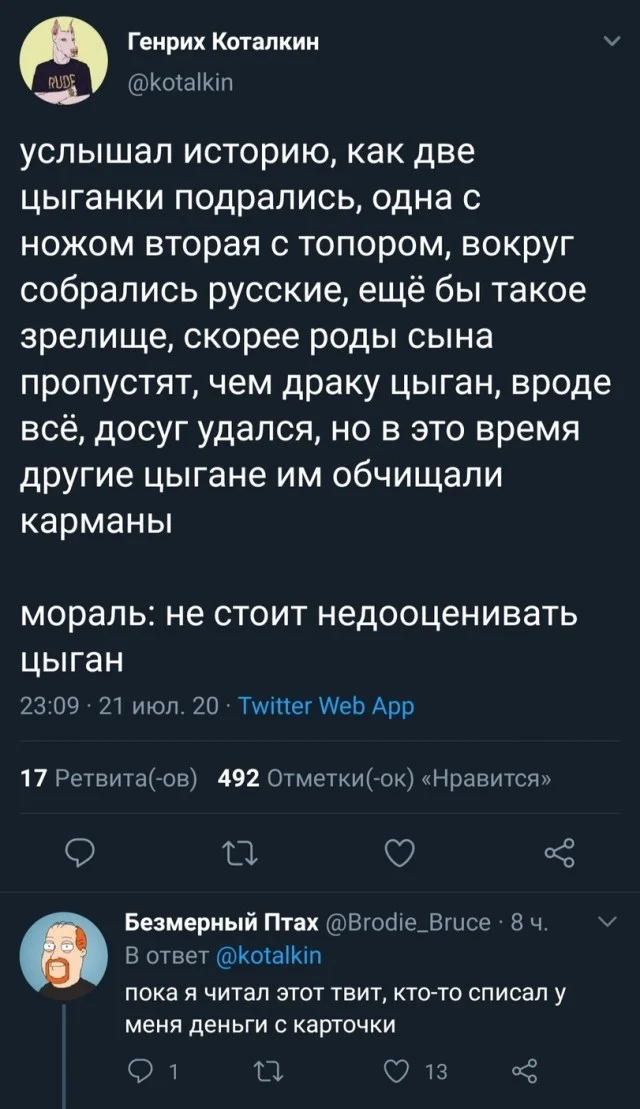Open the reply icon on Kotalkin's tweet
The image size is (640, 1109).
(x=80, y=852)
